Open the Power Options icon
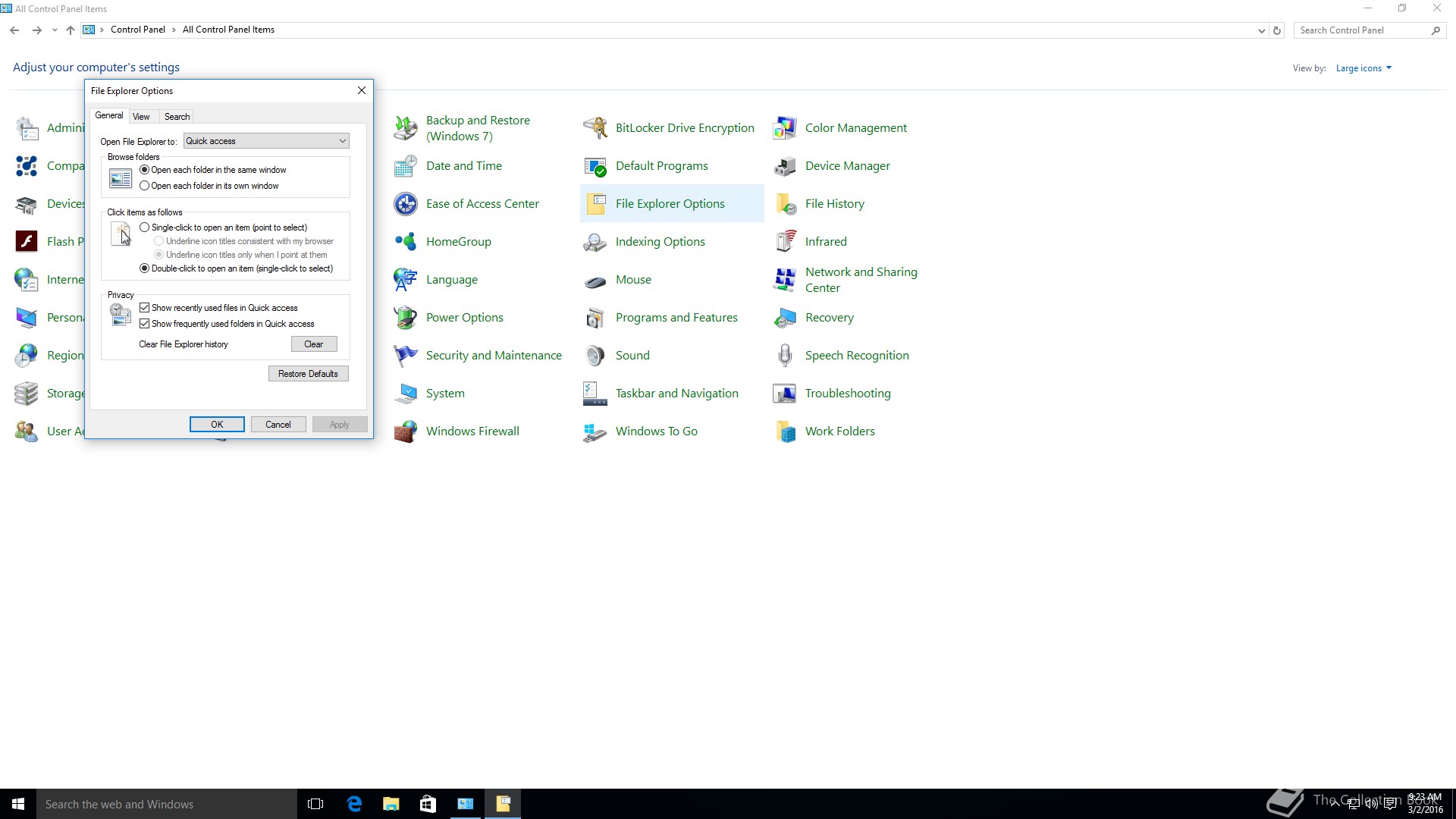1456x819 pixels. (x=406, y=318)
